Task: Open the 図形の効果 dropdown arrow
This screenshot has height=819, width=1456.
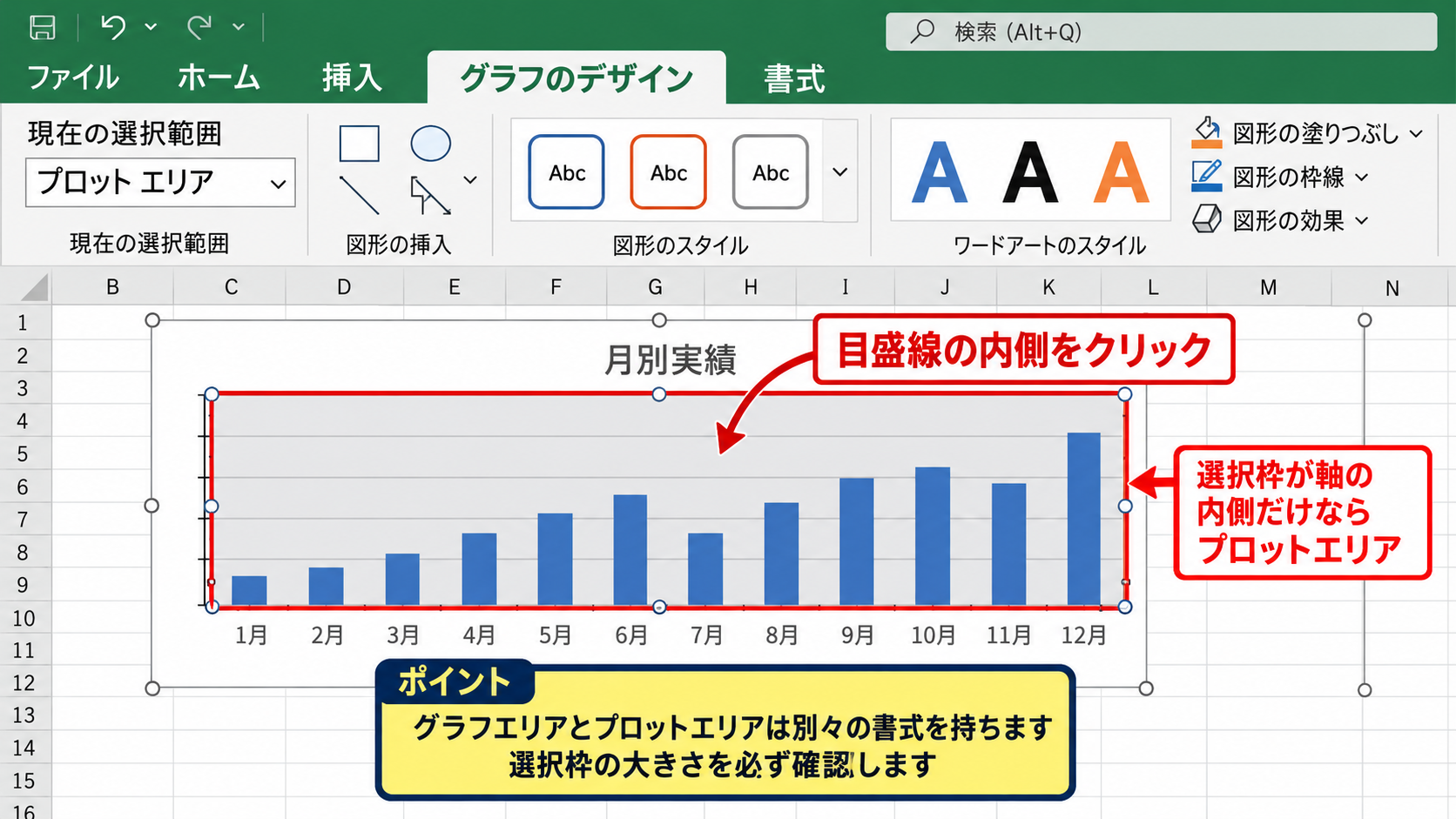Action: pyautogui.click(x=1362, y=221)
